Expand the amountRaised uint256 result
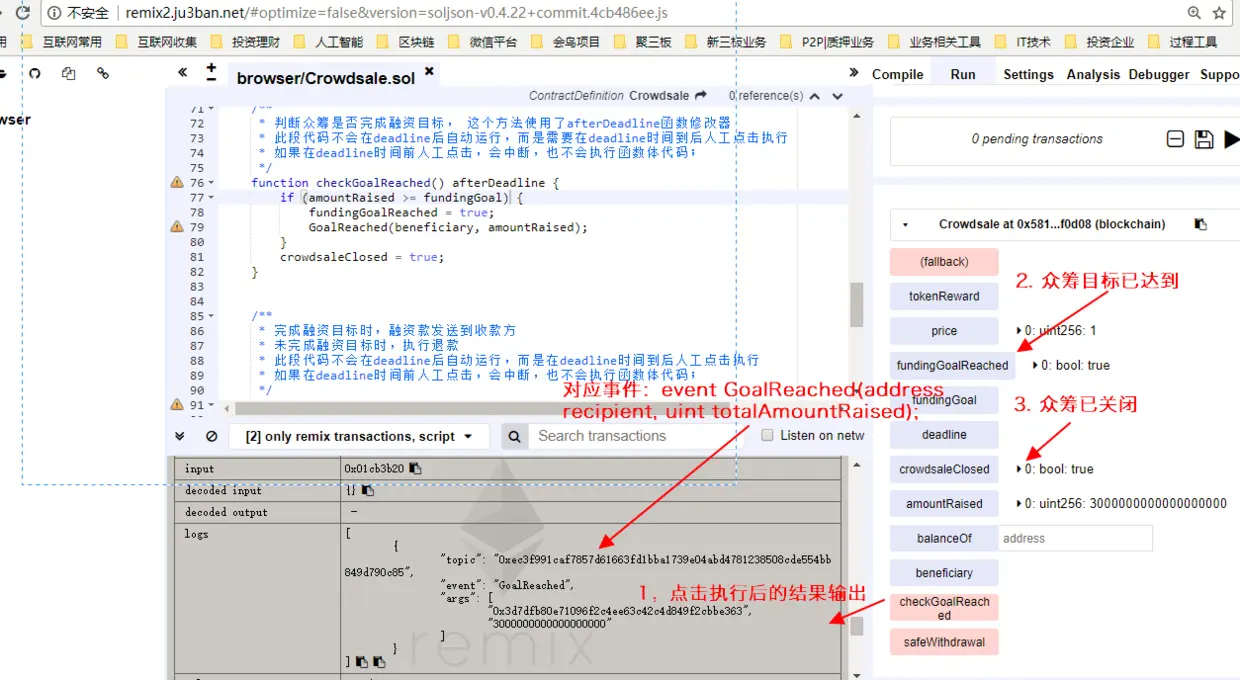This screenshot has height=680, width=1240. click(x=1018, y=504)
